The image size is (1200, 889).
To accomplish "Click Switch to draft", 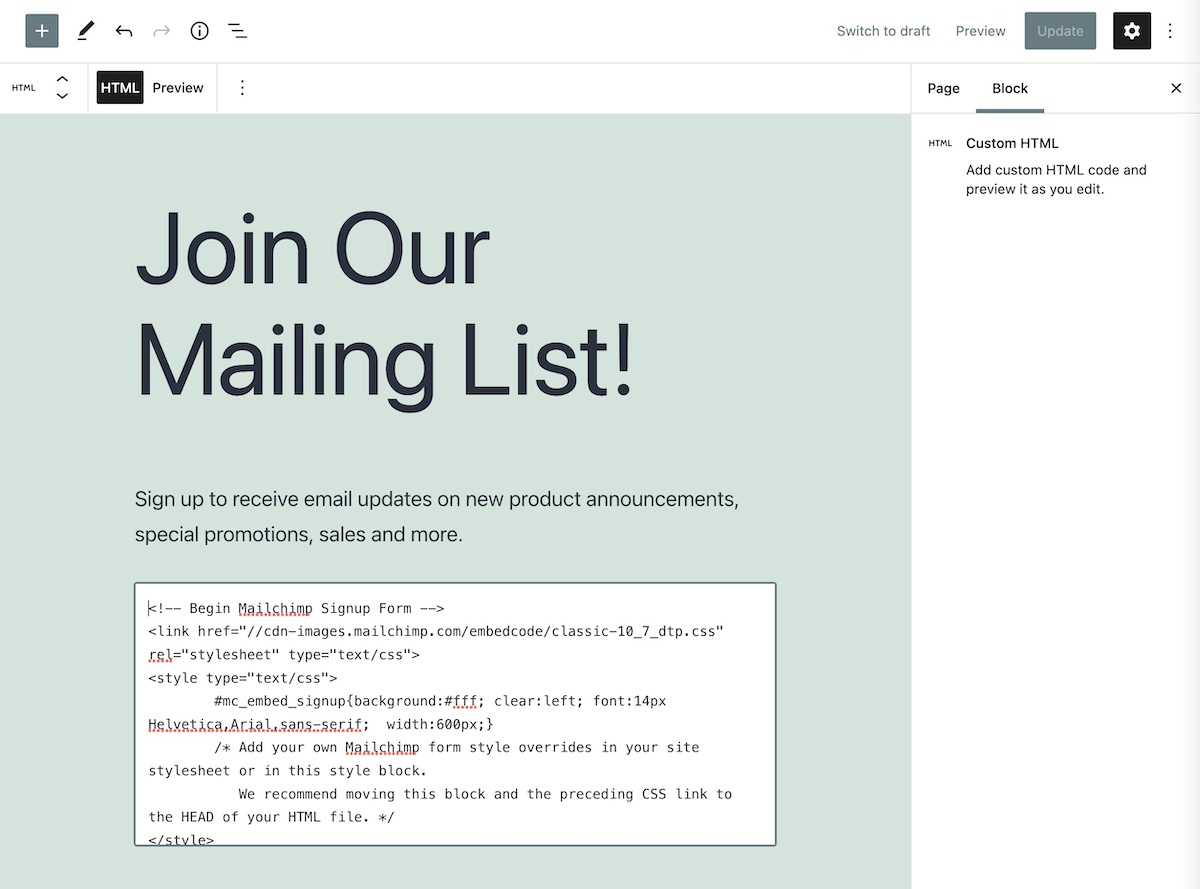I will tap(884, 31).
